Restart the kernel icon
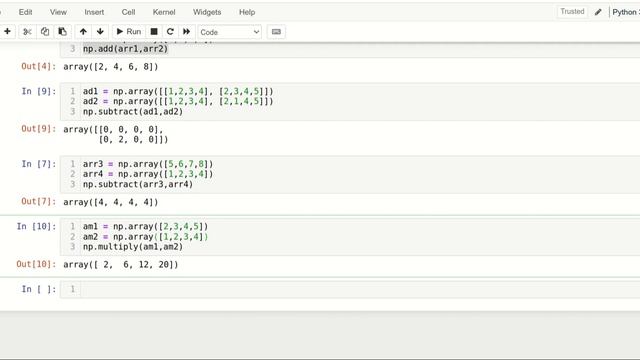 click(170, 31)
